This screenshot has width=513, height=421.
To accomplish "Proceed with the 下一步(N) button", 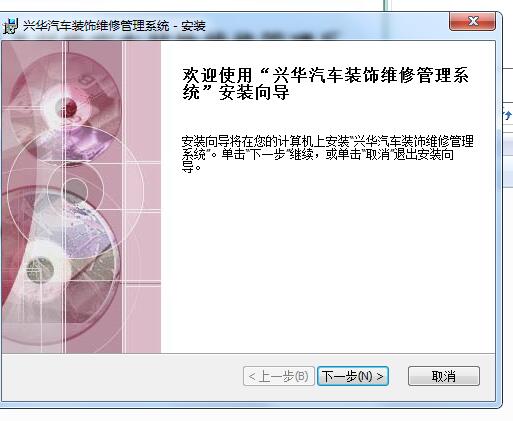I will pyautogui.click(x=353, y=376).
